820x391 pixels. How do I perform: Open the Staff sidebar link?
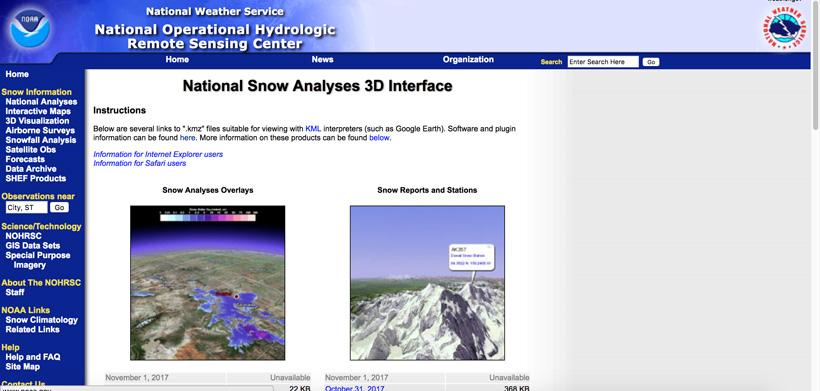(15, 292)
